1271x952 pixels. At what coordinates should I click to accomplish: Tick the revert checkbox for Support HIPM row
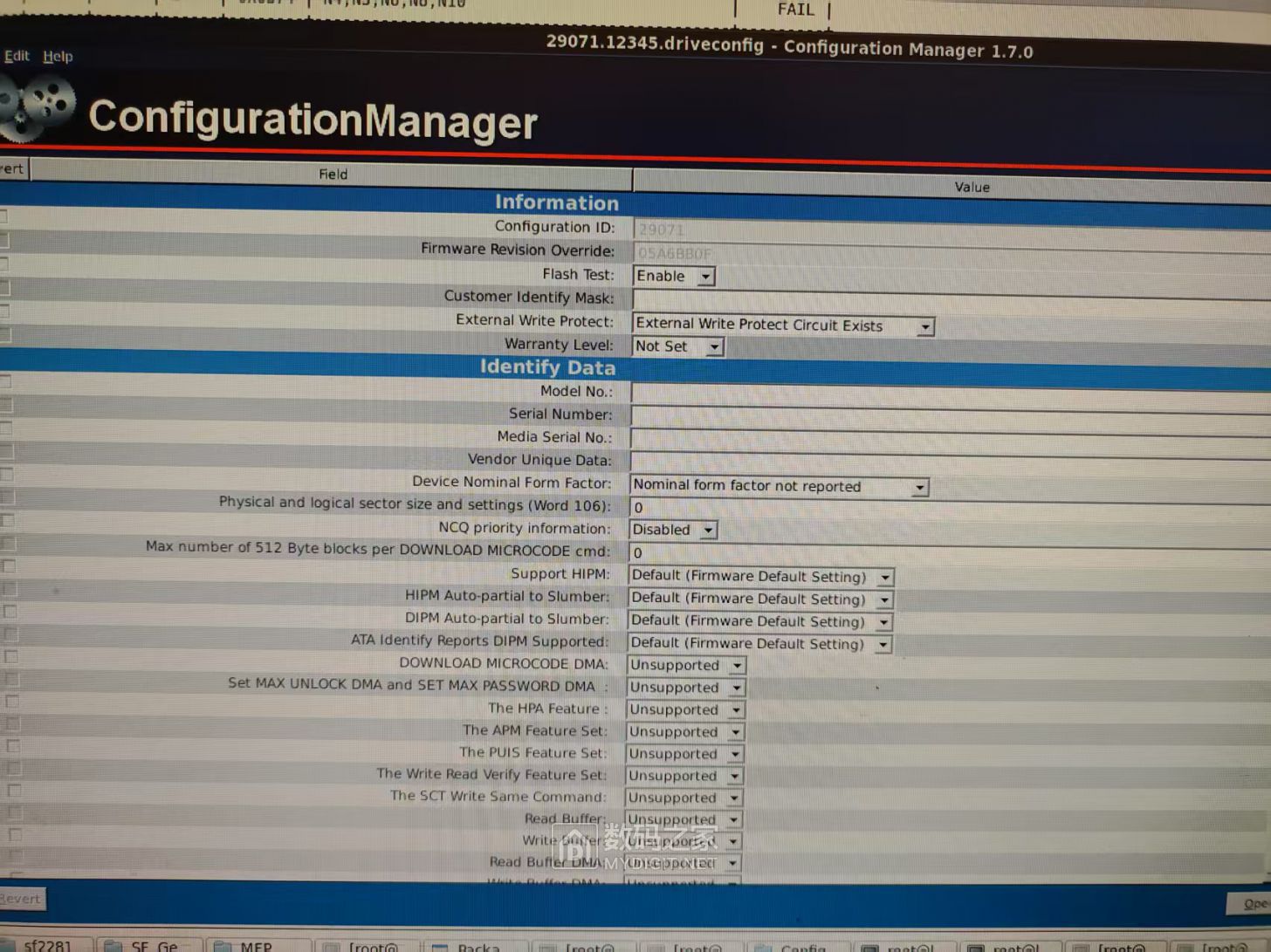(9, 566)
